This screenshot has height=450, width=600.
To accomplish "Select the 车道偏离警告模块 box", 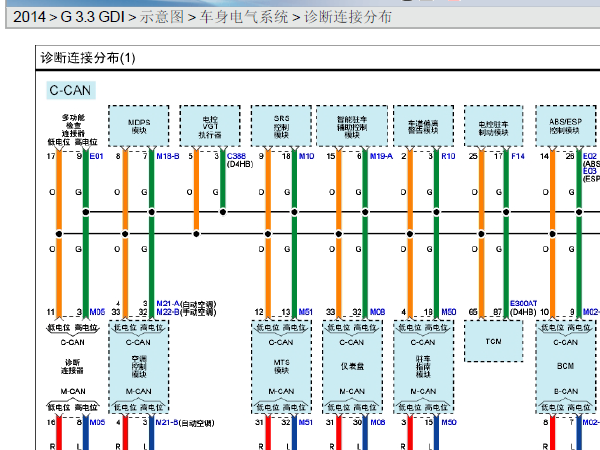I will 423,126.
